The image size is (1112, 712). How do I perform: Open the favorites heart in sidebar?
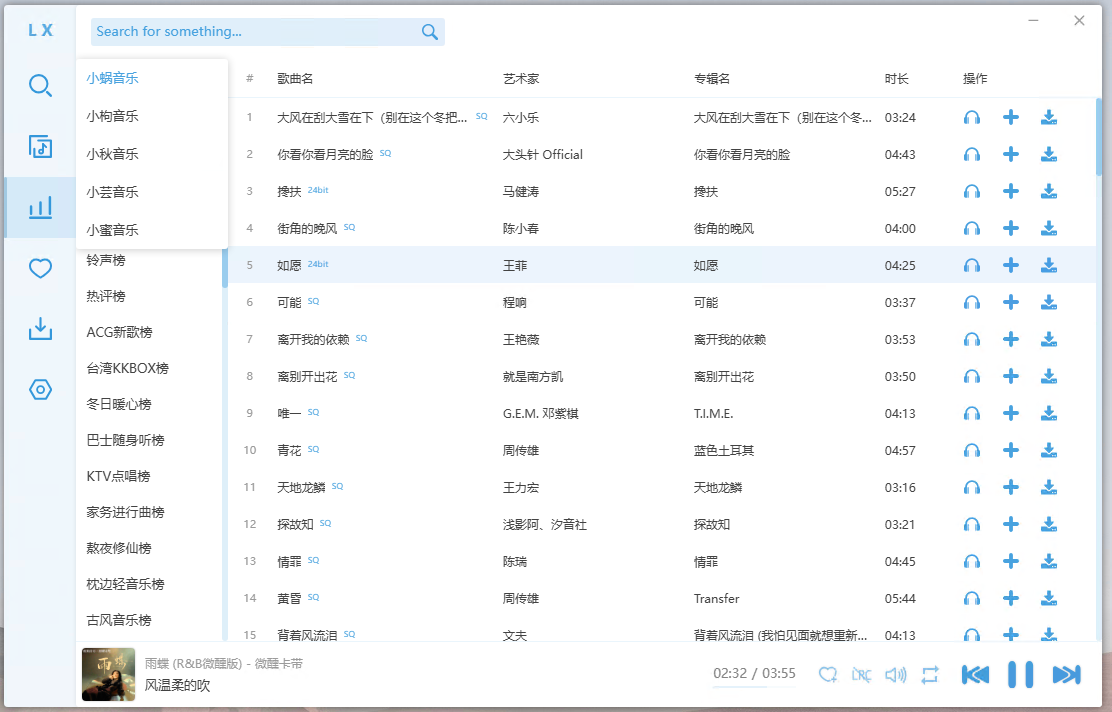(40, 268)
